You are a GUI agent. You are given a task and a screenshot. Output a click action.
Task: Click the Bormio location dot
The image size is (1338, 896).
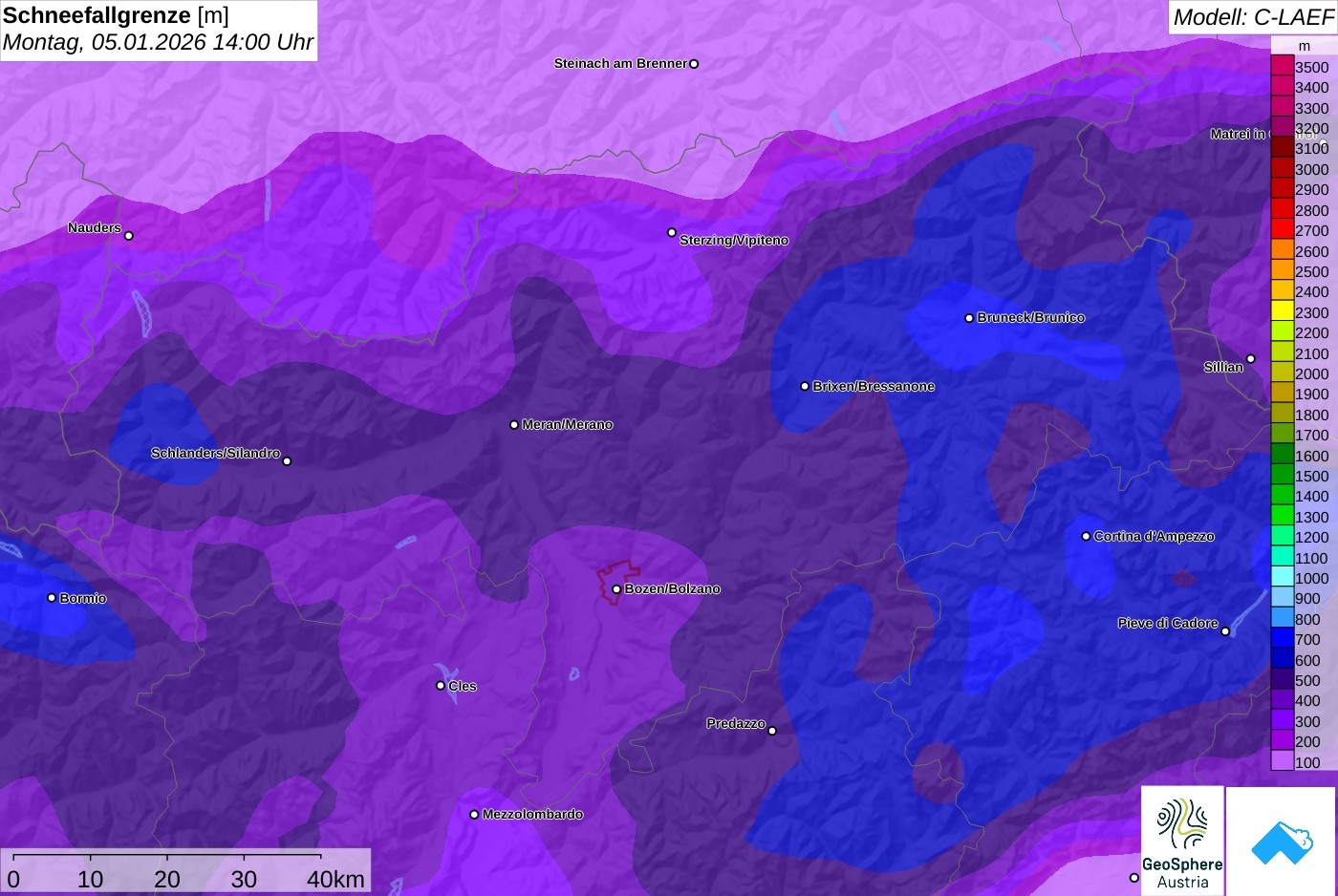[x=52, y=598]
